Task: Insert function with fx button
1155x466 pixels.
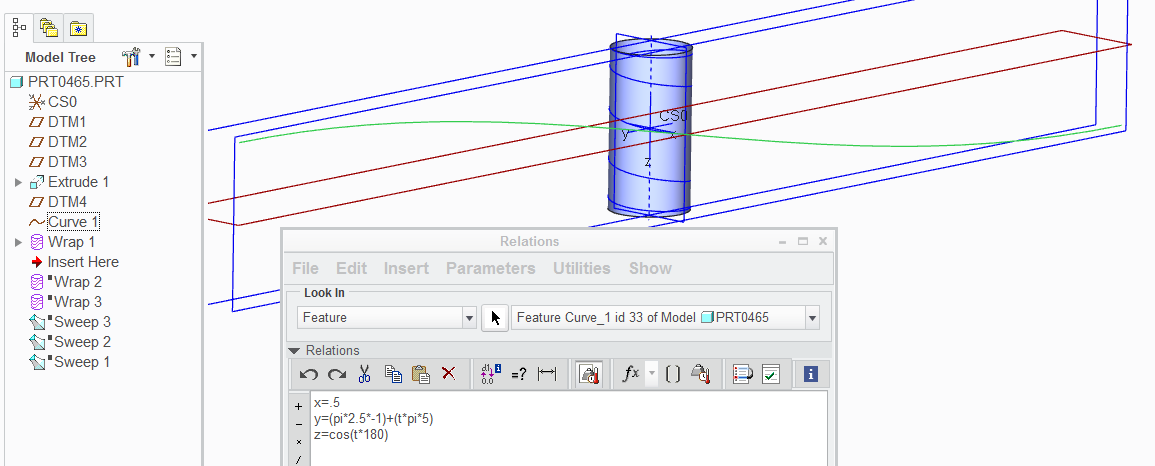Action: 631,374
